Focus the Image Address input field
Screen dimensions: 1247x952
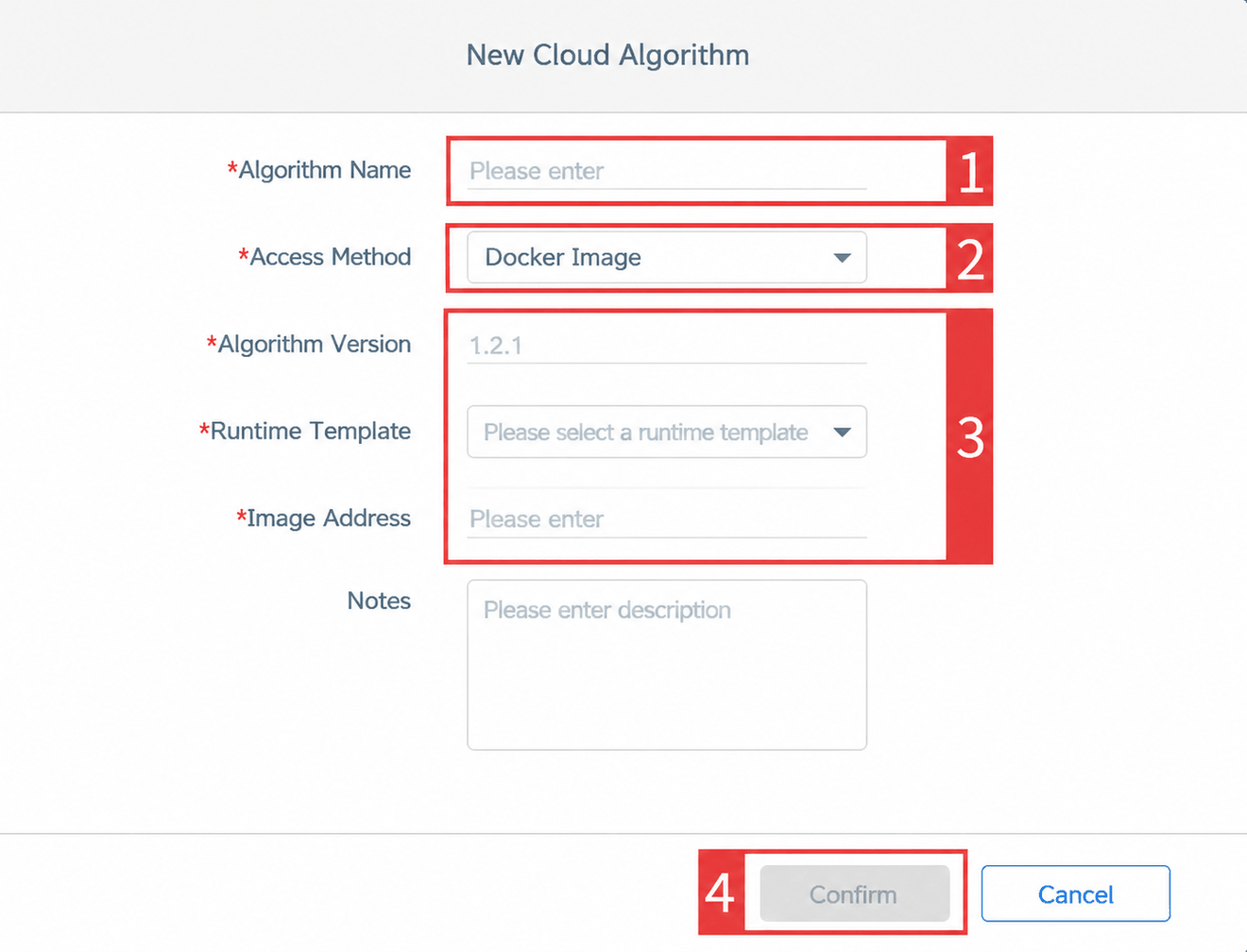pyautogui.click(x=667, y=519)
